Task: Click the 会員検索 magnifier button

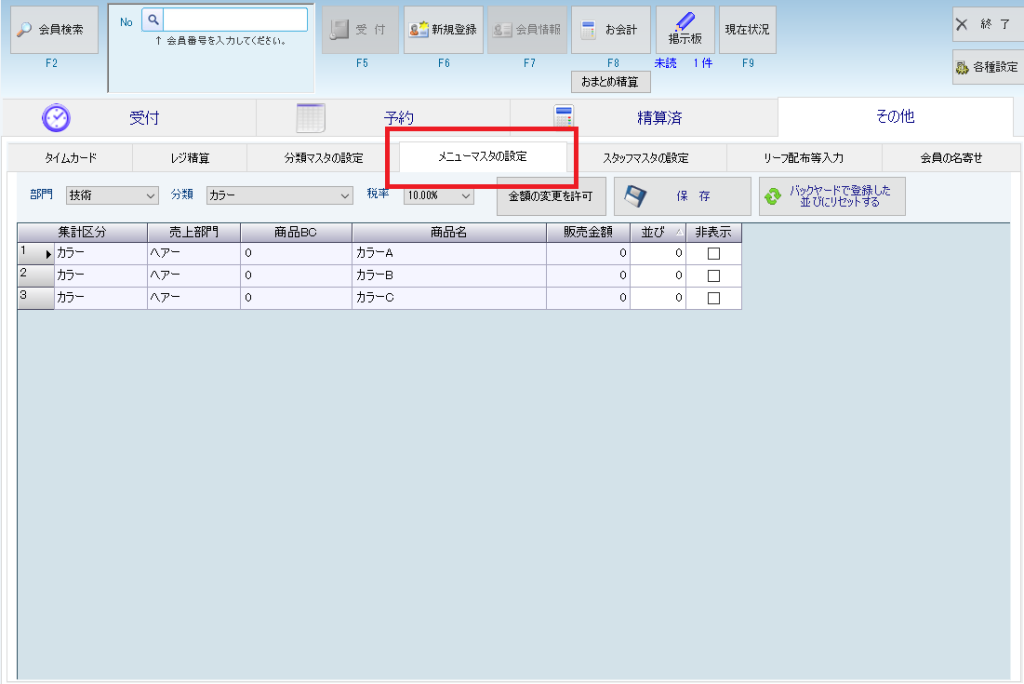Action: coord(55,31)
